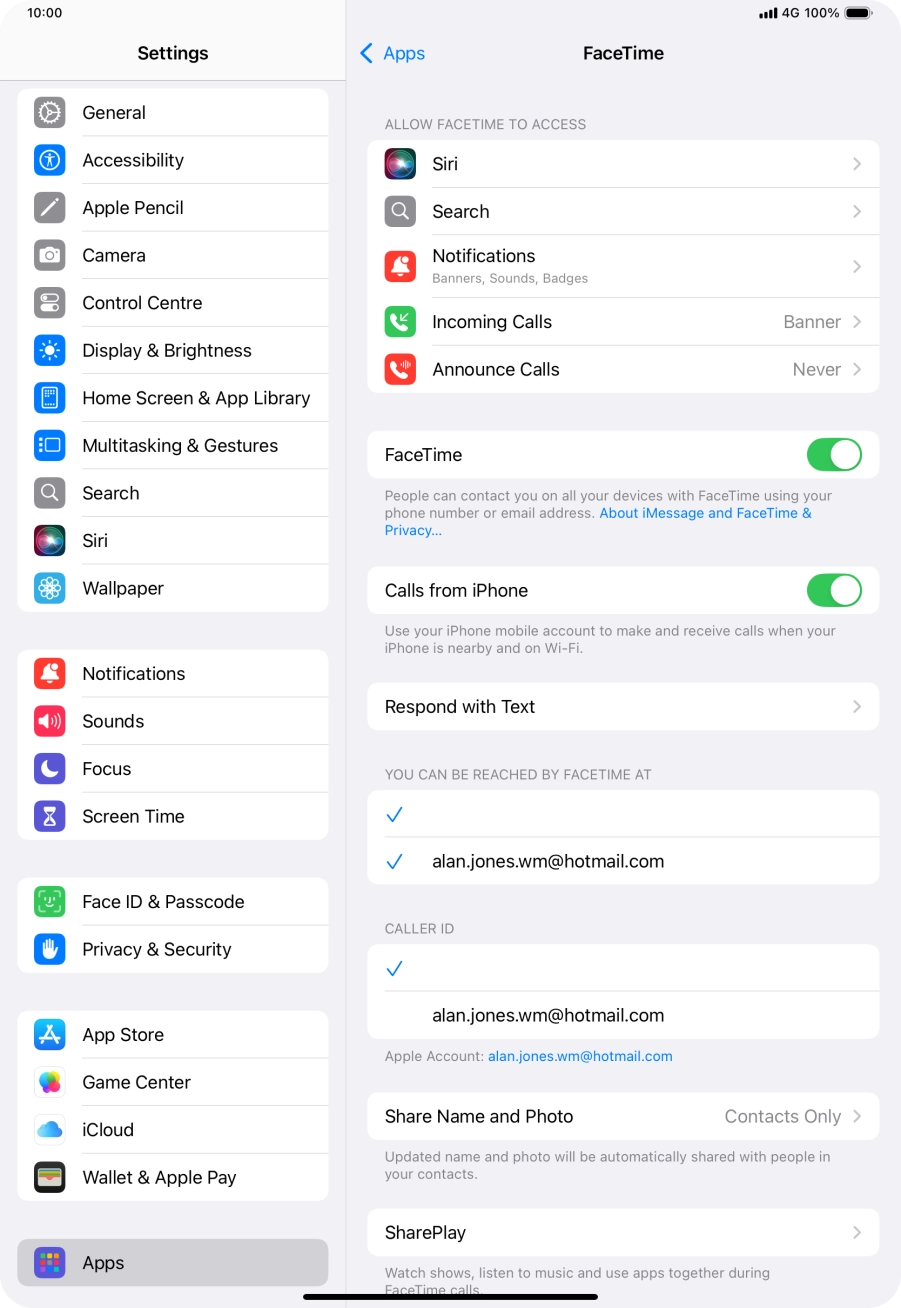Tap the Focus moon icon
Screen dimensions: 901x1308
pyautogui.click(x=49, y=769)
